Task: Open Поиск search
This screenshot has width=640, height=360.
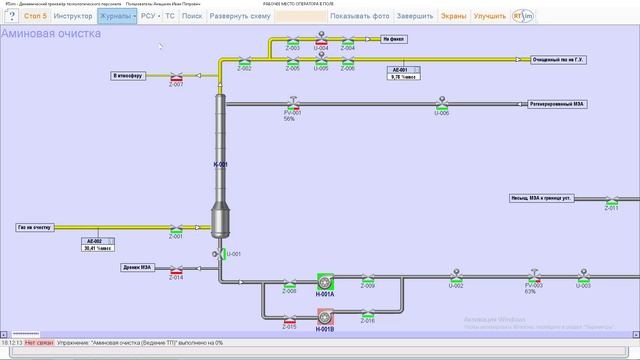Action: 192,16
